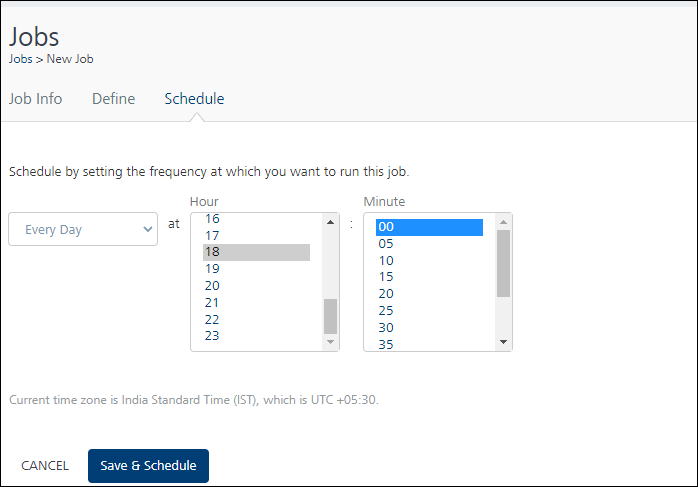This screenshot has height=487, width=698.
Task: Click the Hour list scrollbar thumb
Action: (330, 317)
